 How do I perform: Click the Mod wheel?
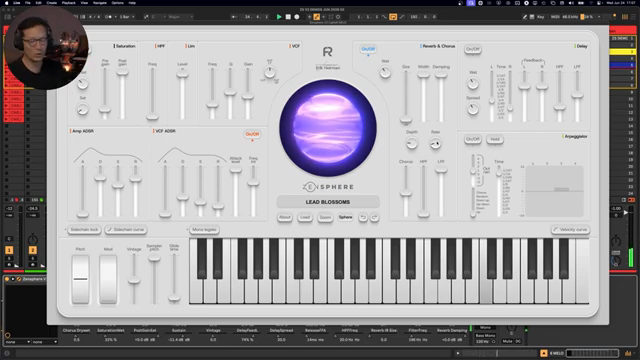point(108,280)
